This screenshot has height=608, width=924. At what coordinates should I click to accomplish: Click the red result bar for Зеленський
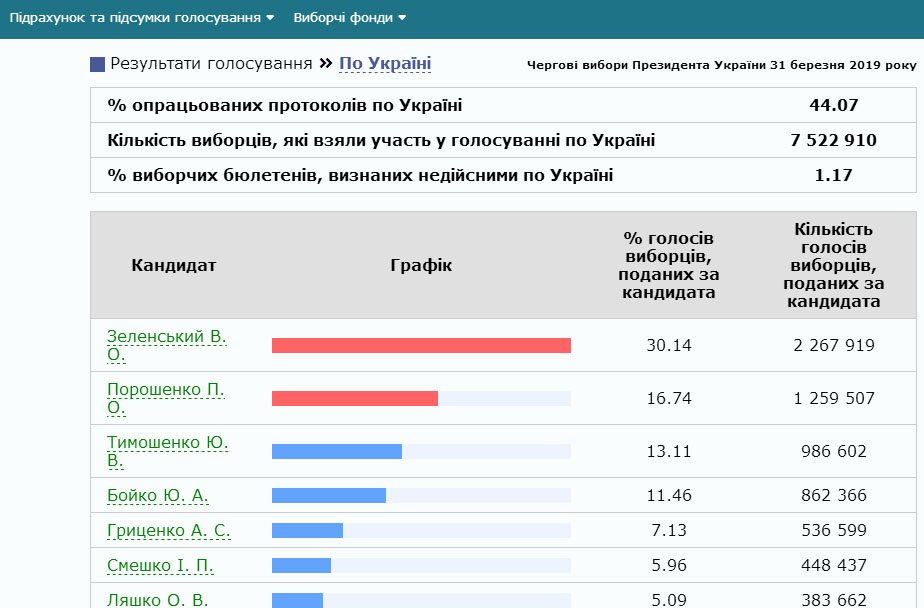click(421, 345)
